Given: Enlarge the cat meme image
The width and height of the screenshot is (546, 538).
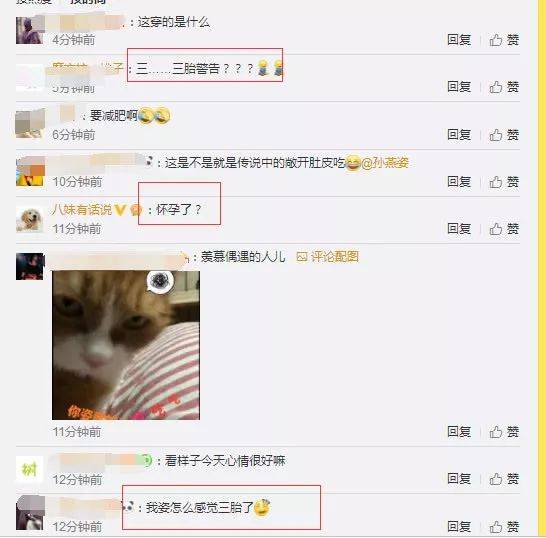Looking at the screenshot, I should [x=126, y=345].
